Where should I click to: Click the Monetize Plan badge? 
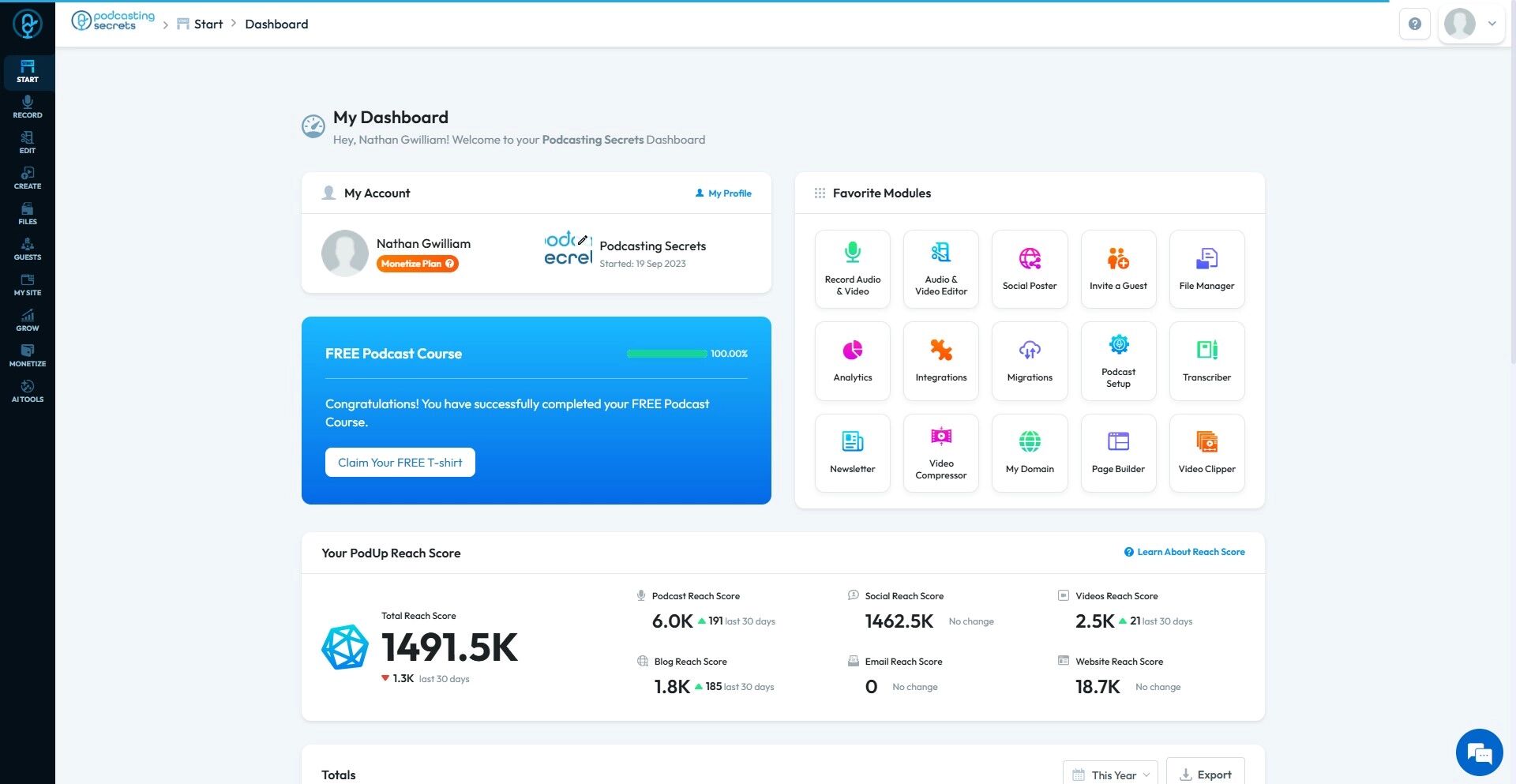[417, 264]
